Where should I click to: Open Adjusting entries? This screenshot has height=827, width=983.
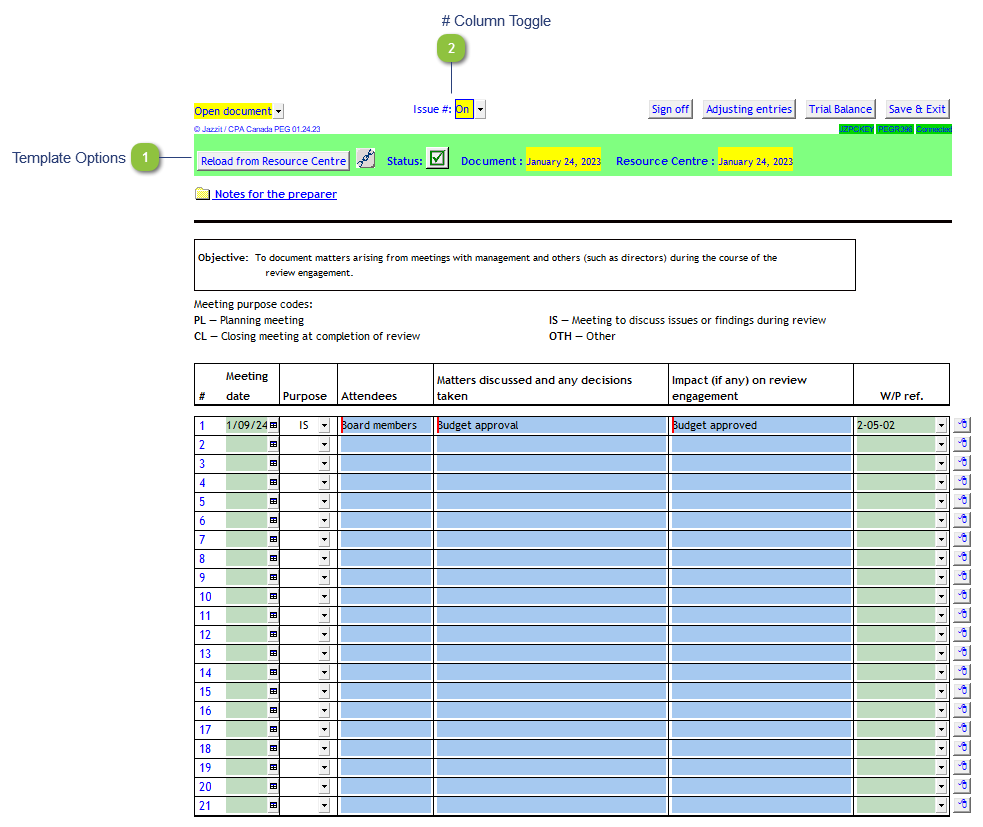point(749,109)
